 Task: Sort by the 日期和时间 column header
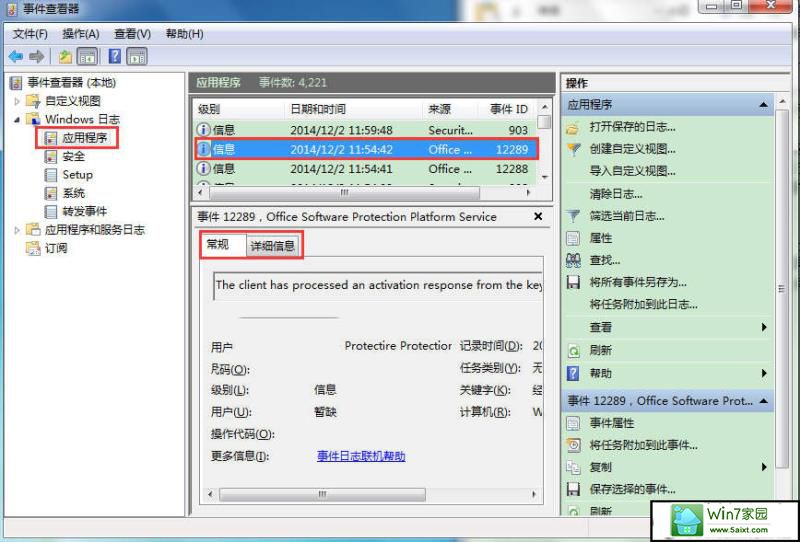point(354,109)
